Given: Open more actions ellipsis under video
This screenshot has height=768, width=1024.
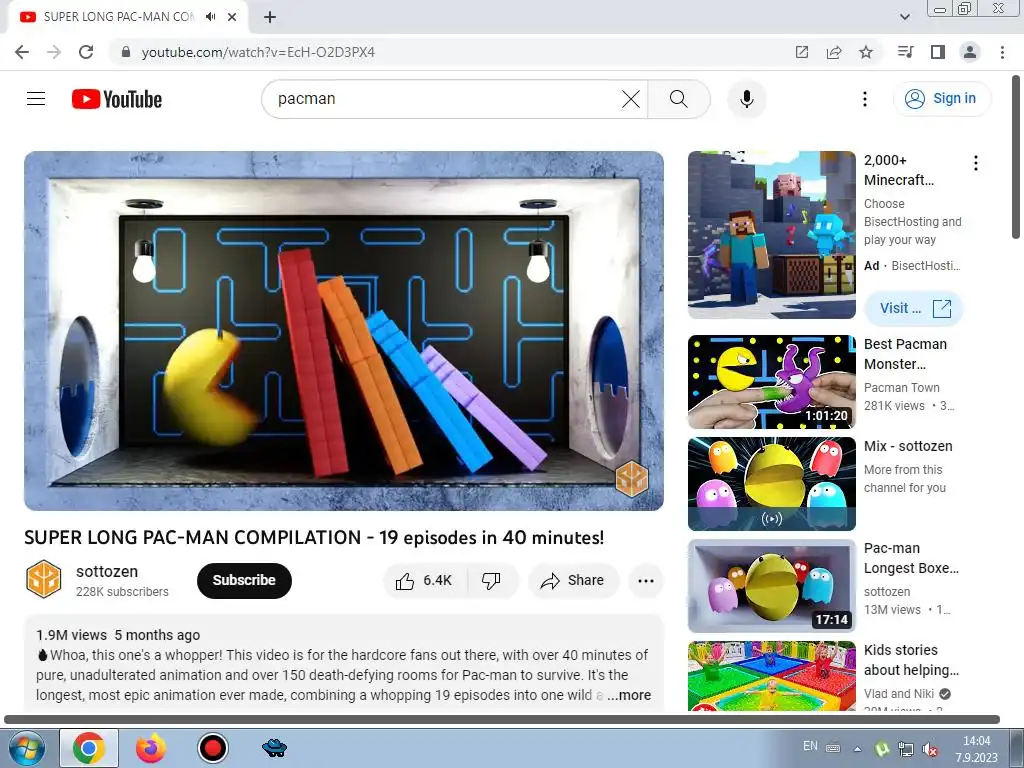Looking at the screenshot, I should tap(646, 581).
